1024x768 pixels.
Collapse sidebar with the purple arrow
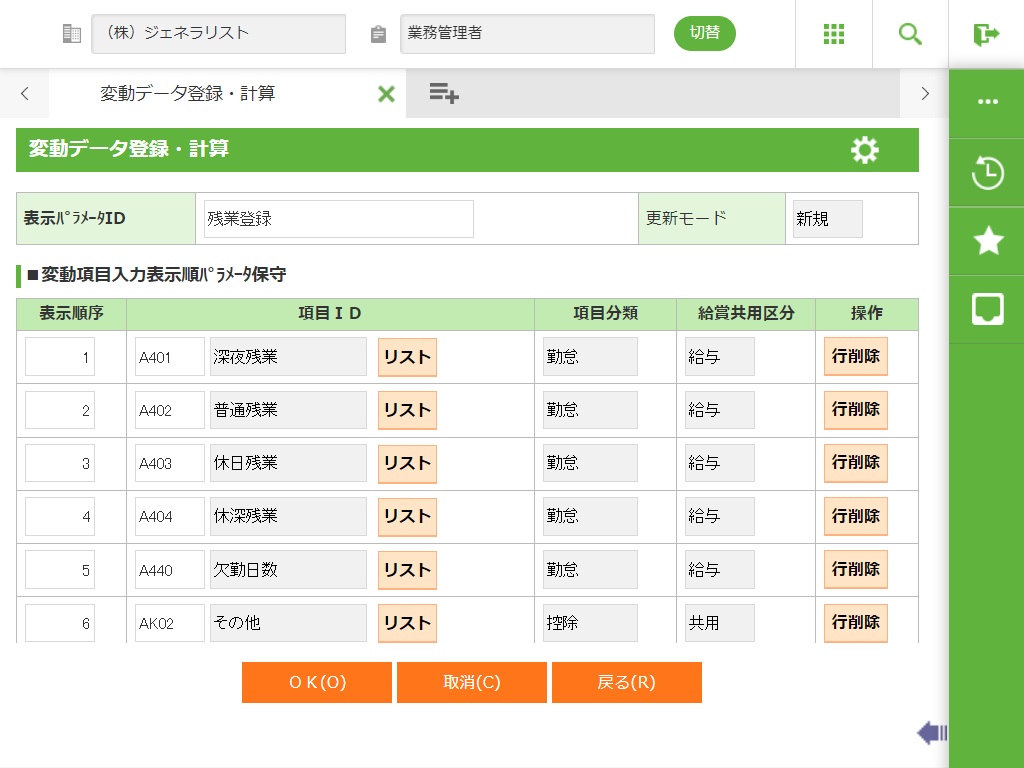click(x=931, y=733)
